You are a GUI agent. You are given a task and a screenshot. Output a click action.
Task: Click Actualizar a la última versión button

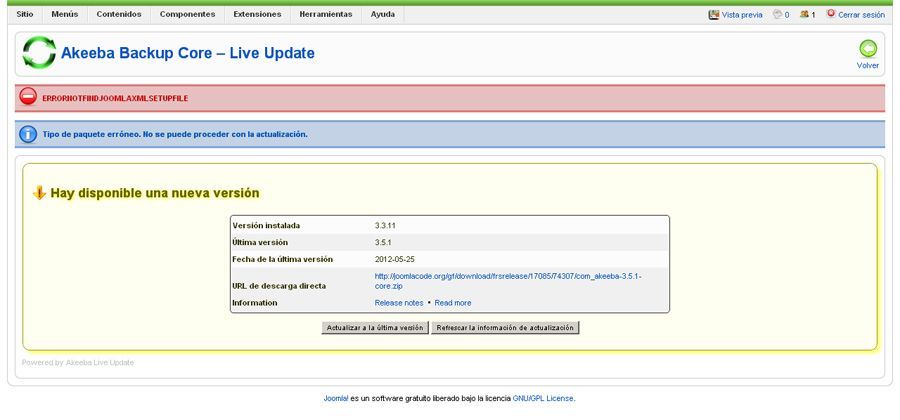[375, 328]
